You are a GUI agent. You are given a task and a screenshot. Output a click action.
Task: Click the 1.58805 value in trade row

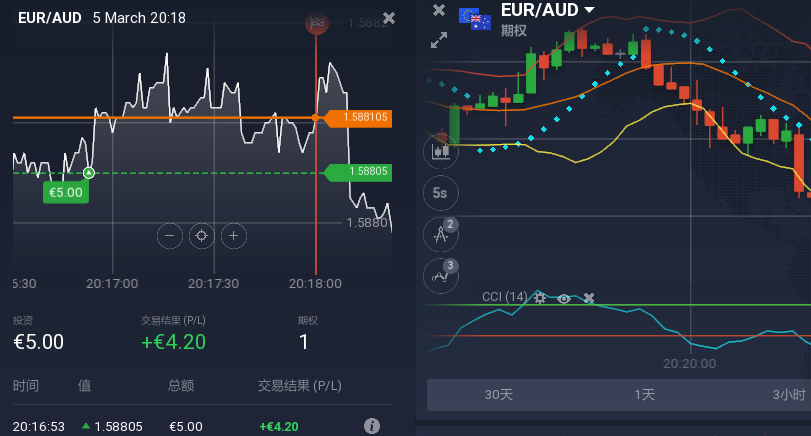click(x=118, y=427)
